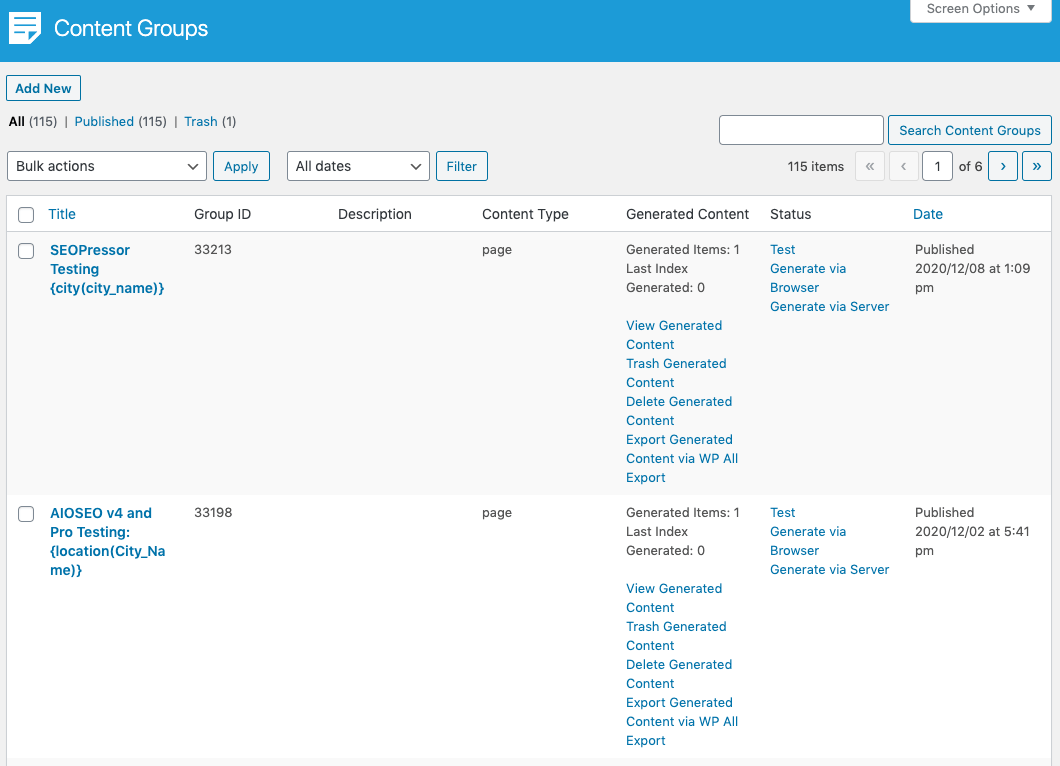Click "page" content type in SEOPressor row
The image size is (1060, 766).
tap(497, 249)
